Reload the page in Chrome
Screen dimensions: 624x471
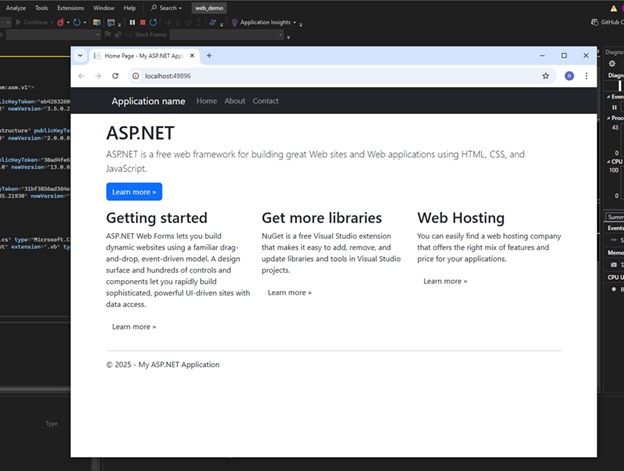(115, 76)
